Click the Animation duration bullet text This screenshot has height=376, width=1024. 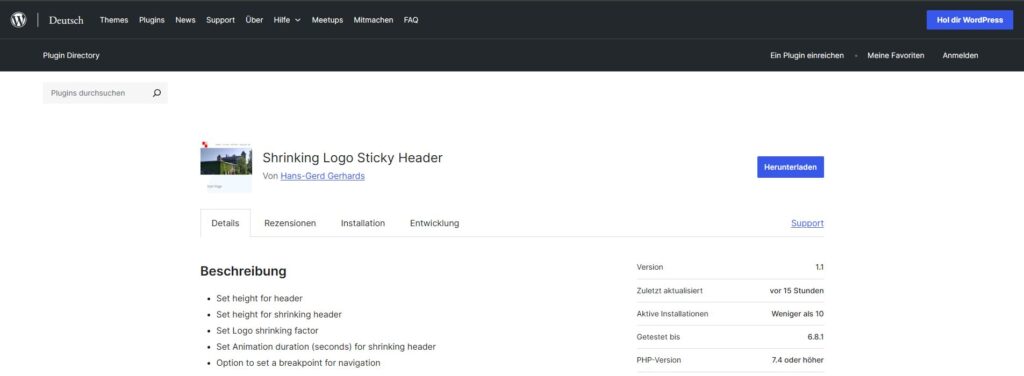tap(326, 347)
